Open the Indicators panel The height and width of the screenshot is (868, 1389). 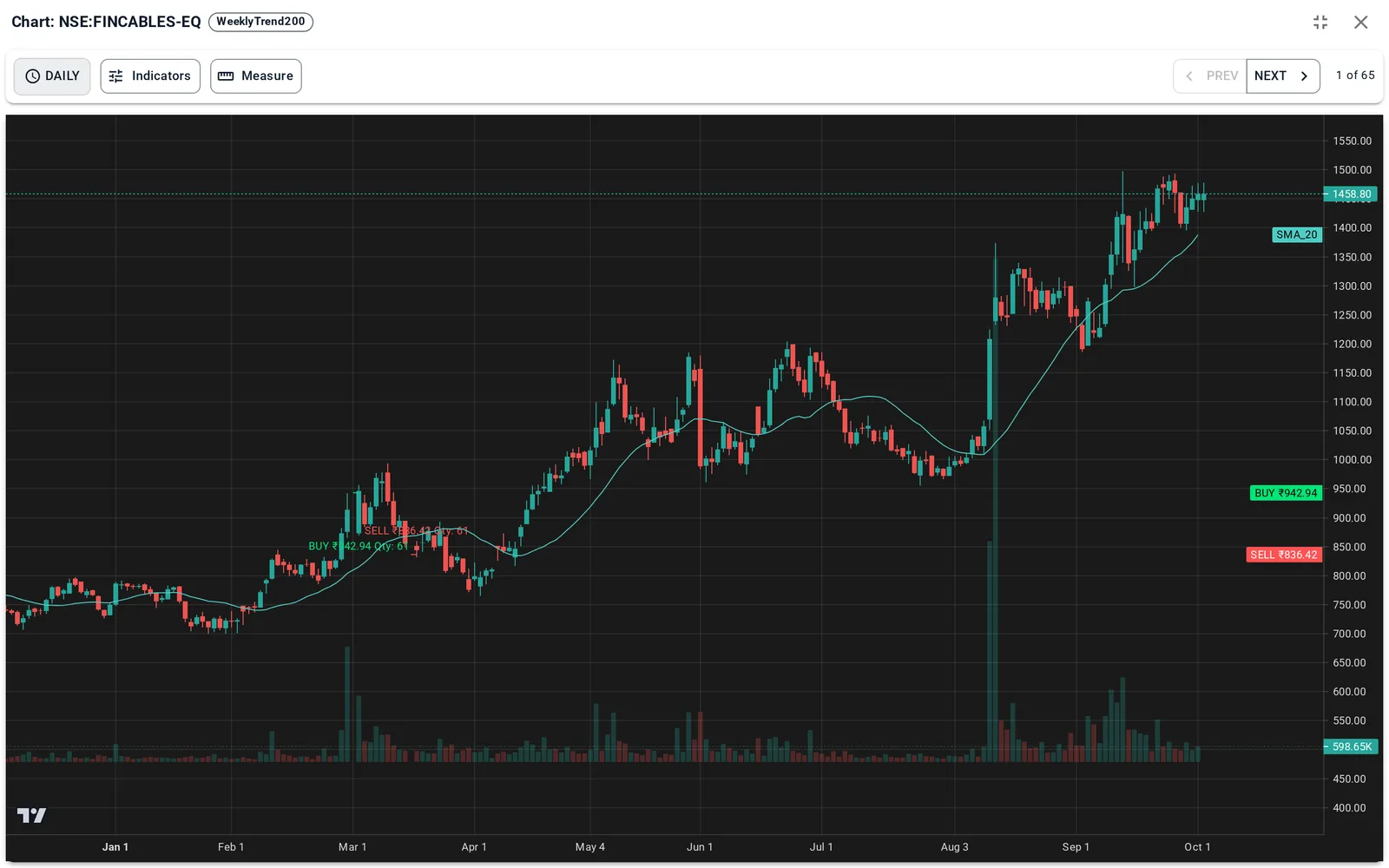click(x=150, y=76)
